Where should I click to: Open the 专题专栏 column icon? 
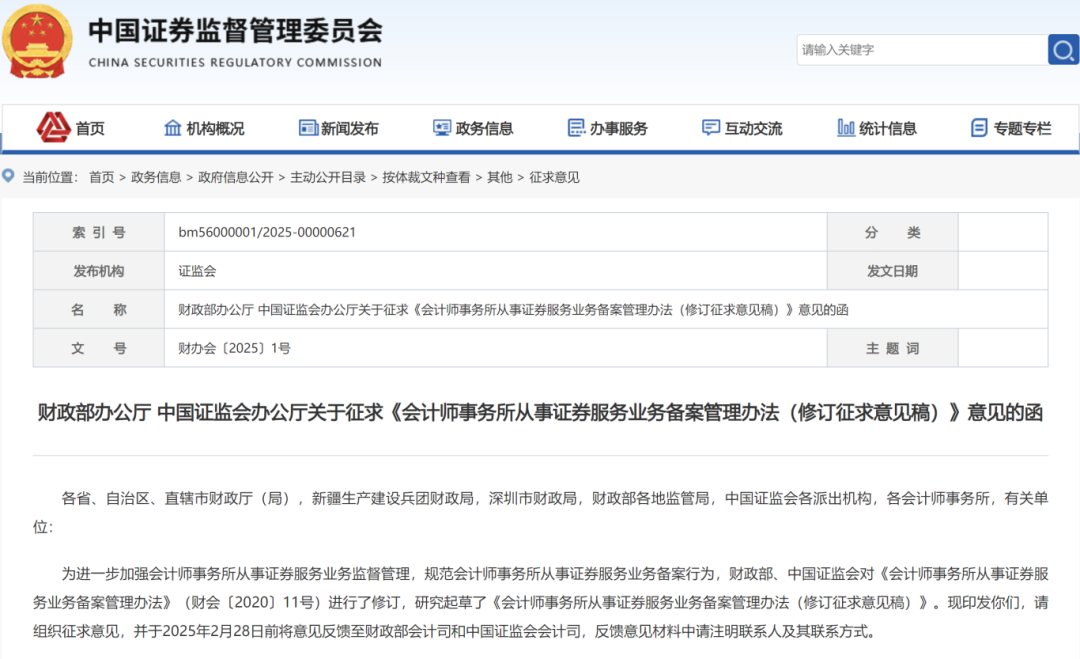[977, 127]
